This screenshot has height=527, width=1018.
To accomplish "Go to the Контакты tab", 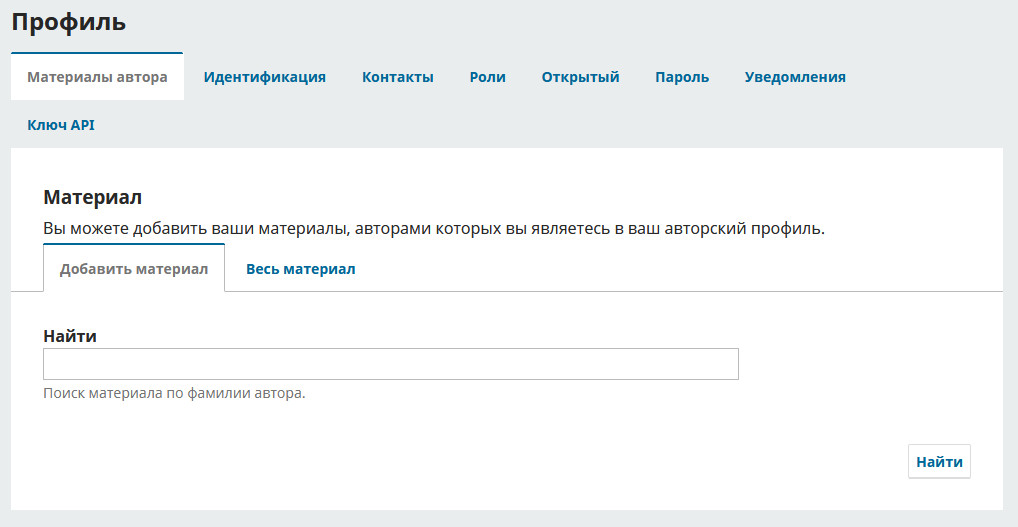I will pyautogui.click(x=398, y=77).
